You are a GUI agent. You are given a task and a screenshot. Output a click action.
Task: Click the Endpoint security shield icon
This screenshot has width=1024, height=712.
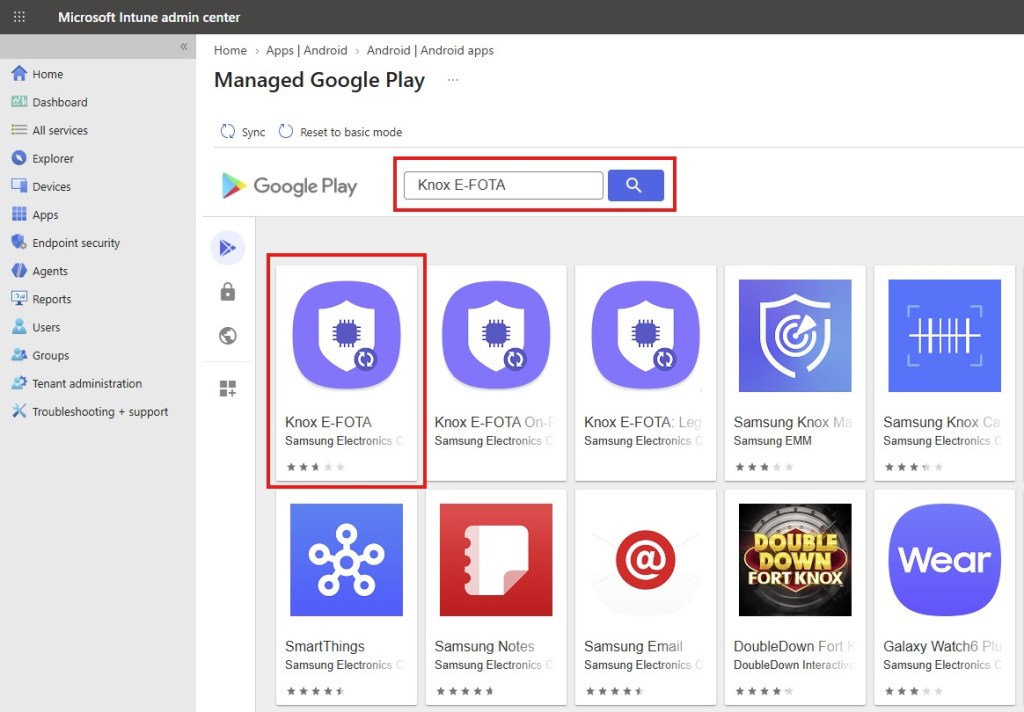point(19,242)
